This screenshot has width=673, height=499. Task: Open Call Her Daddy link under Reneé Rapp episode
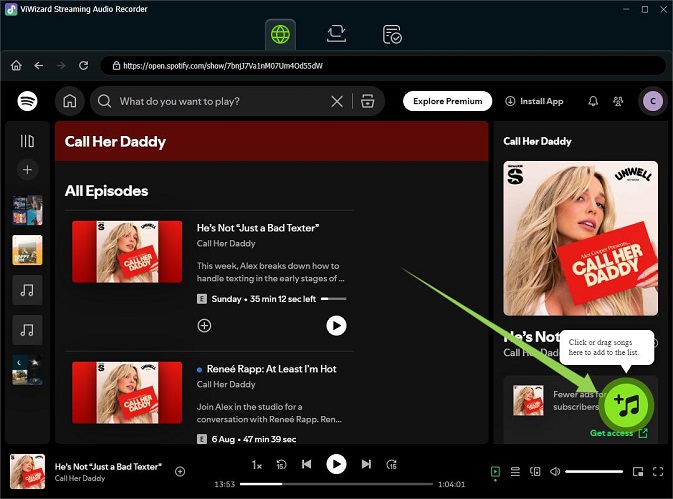pyautogui.click(x=226, y=384)
